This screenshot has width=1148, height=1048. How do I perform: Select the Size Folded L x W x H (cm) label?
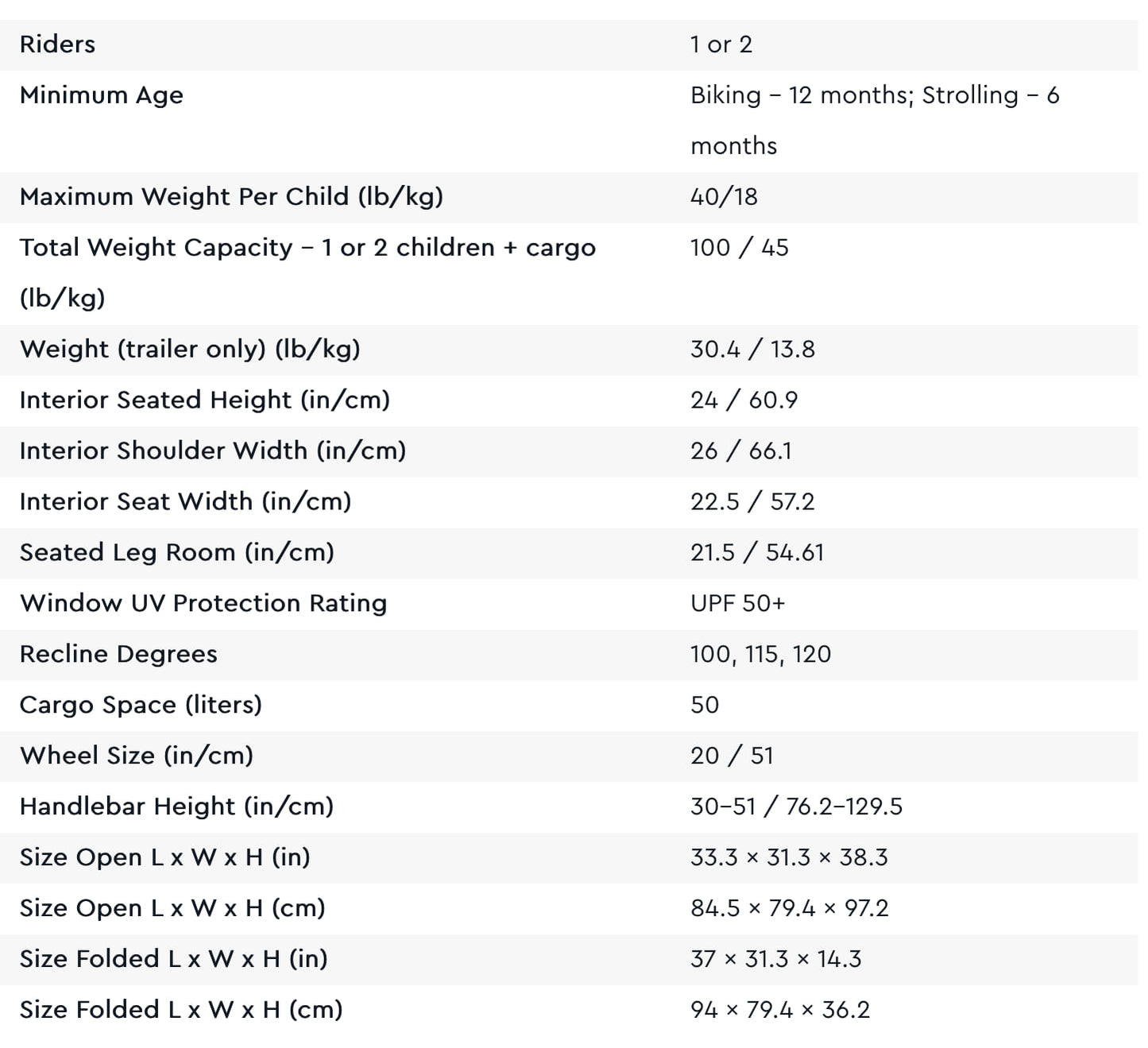click(181, 1010)
